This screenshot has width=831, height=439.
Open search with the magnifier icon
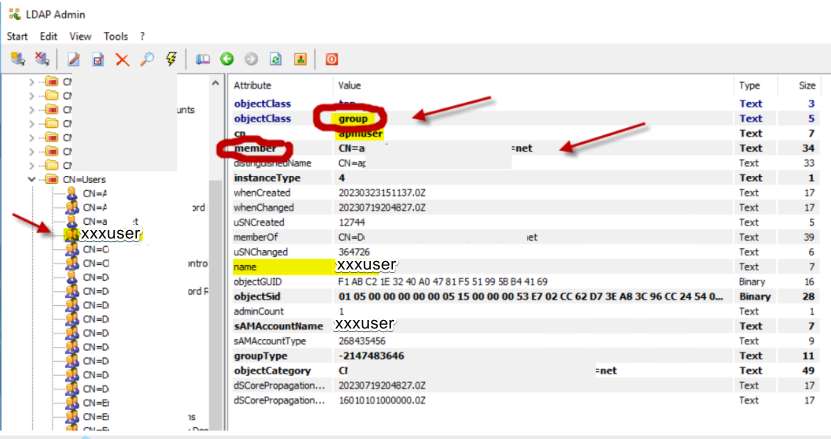[x=147, y=59]
